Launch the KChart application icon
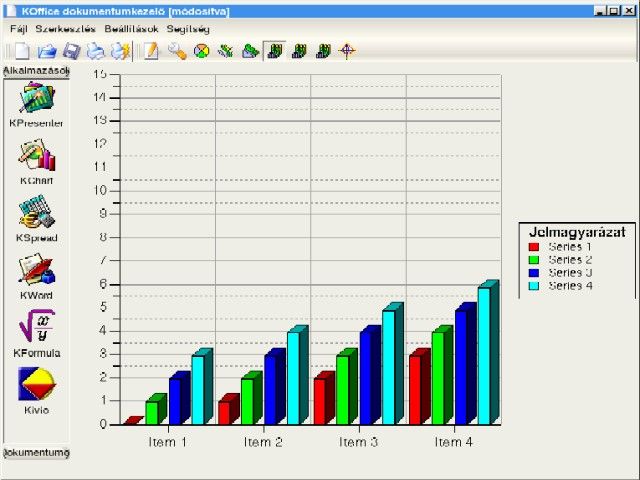 pos(36,156)
